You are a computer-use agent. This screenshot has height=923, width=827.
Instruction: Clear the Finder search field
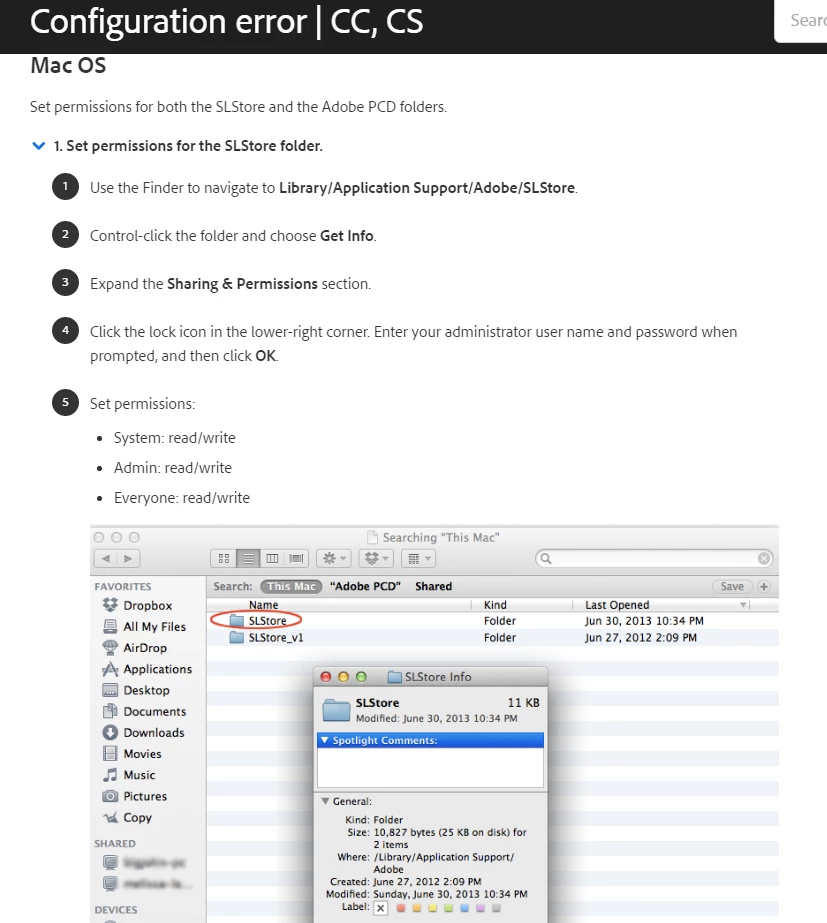[763, 559]
